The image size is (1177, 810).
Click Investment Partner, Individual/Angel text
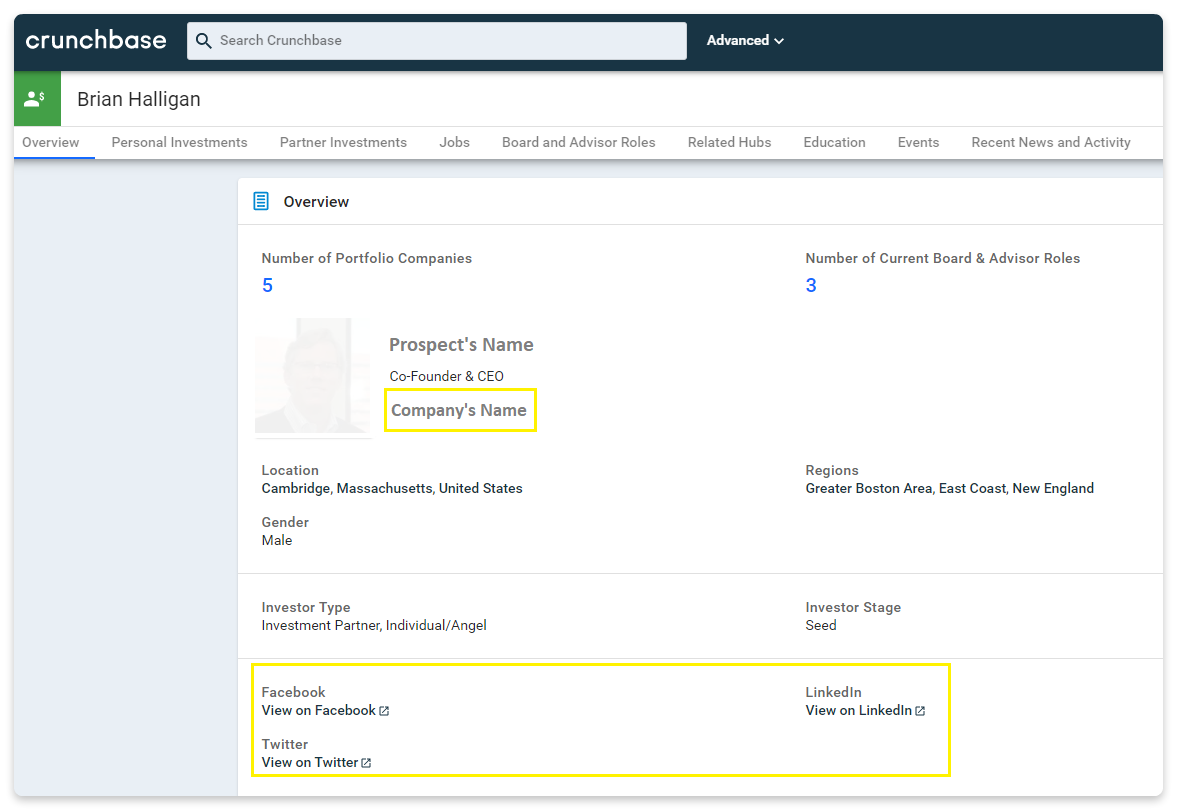click(x=374, y=625)
